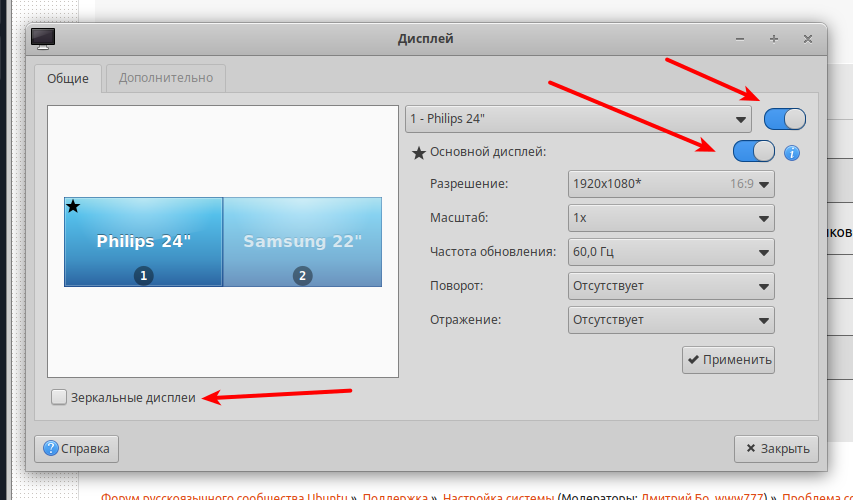
Task: Click the blue info icon beside the primary display switch
Action: pyautogui.click(x=792, y=153)
